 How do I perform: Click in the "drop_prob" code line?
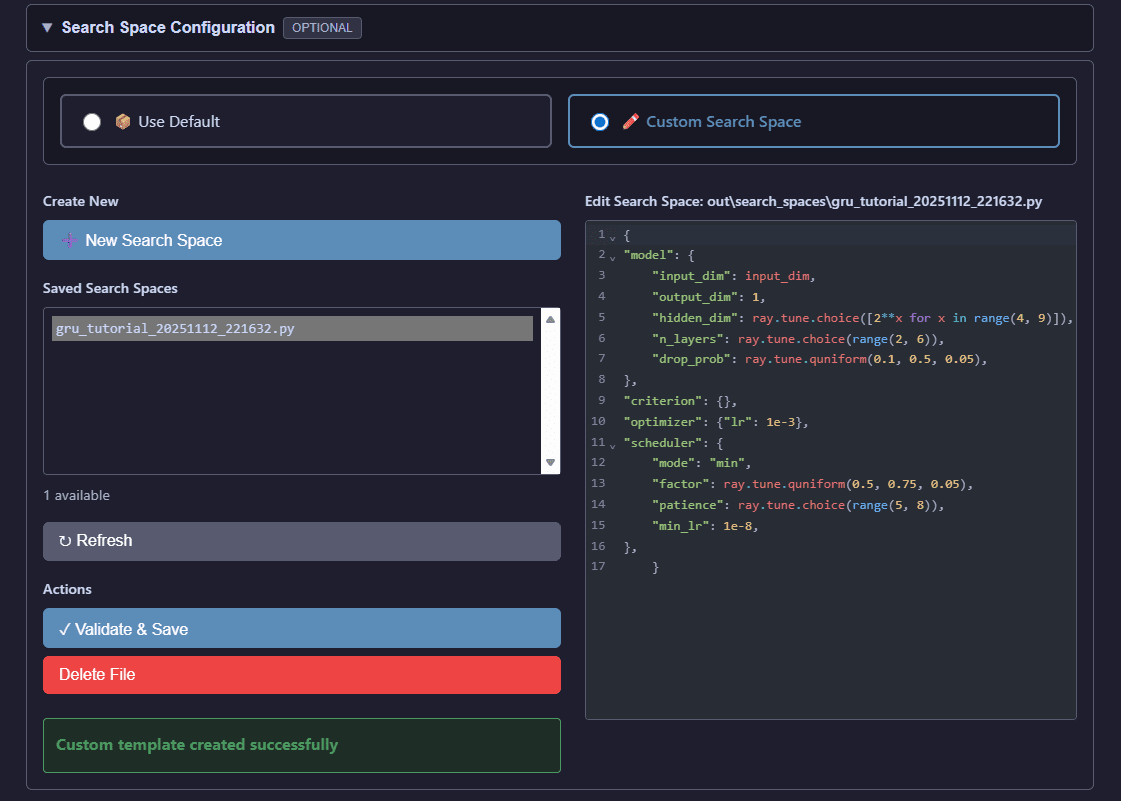pos(819,359)
